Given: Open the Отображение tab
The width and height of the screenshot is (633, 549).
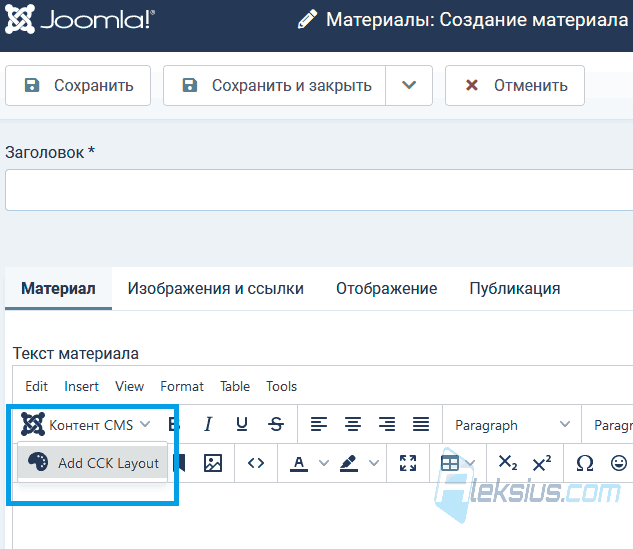Looking at the screenshot, I should click(387, 289).
